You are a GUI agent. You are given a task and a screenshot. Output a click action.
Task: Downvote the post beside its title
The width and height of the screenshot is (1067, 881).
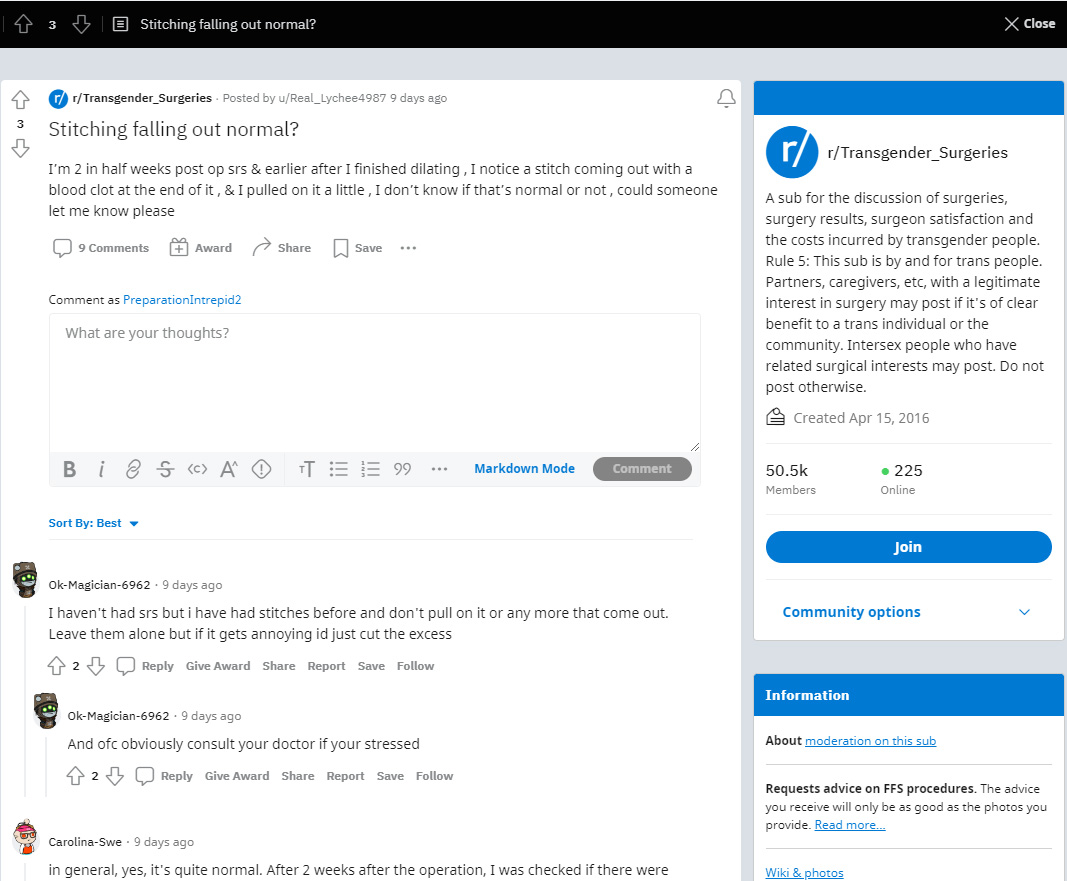(20, 148)
